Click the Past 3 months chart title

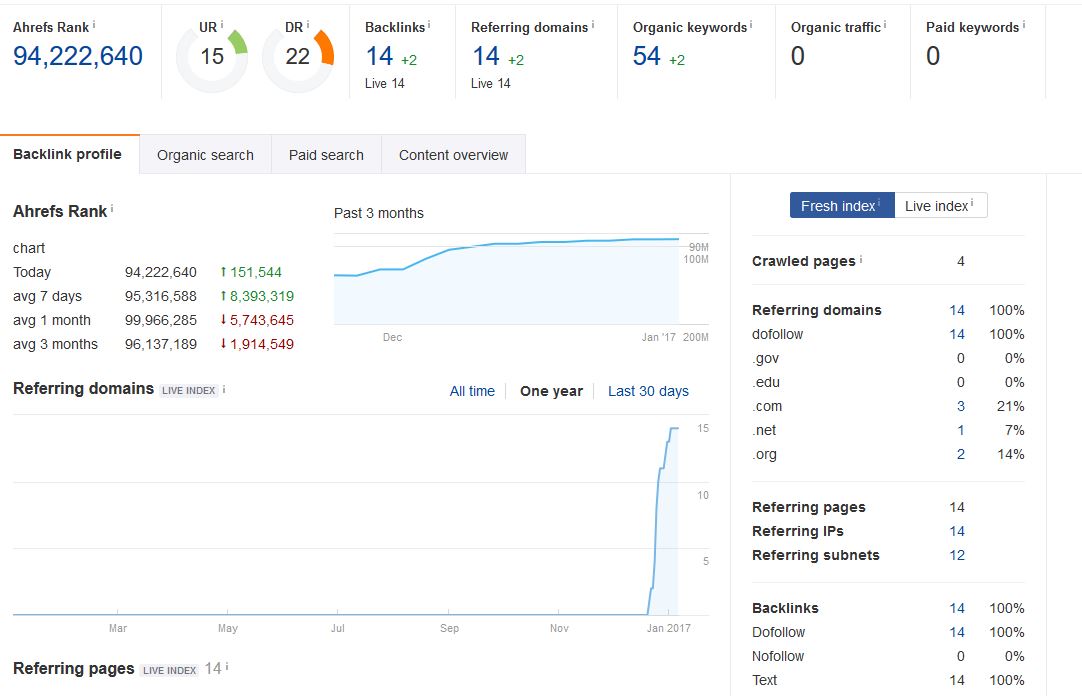(x=379, y=213)
